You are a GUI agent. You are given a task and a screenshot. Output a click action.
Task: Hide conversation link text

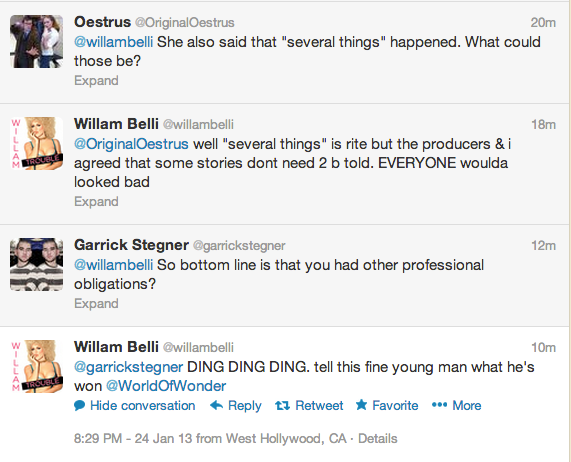pos(142,406)
